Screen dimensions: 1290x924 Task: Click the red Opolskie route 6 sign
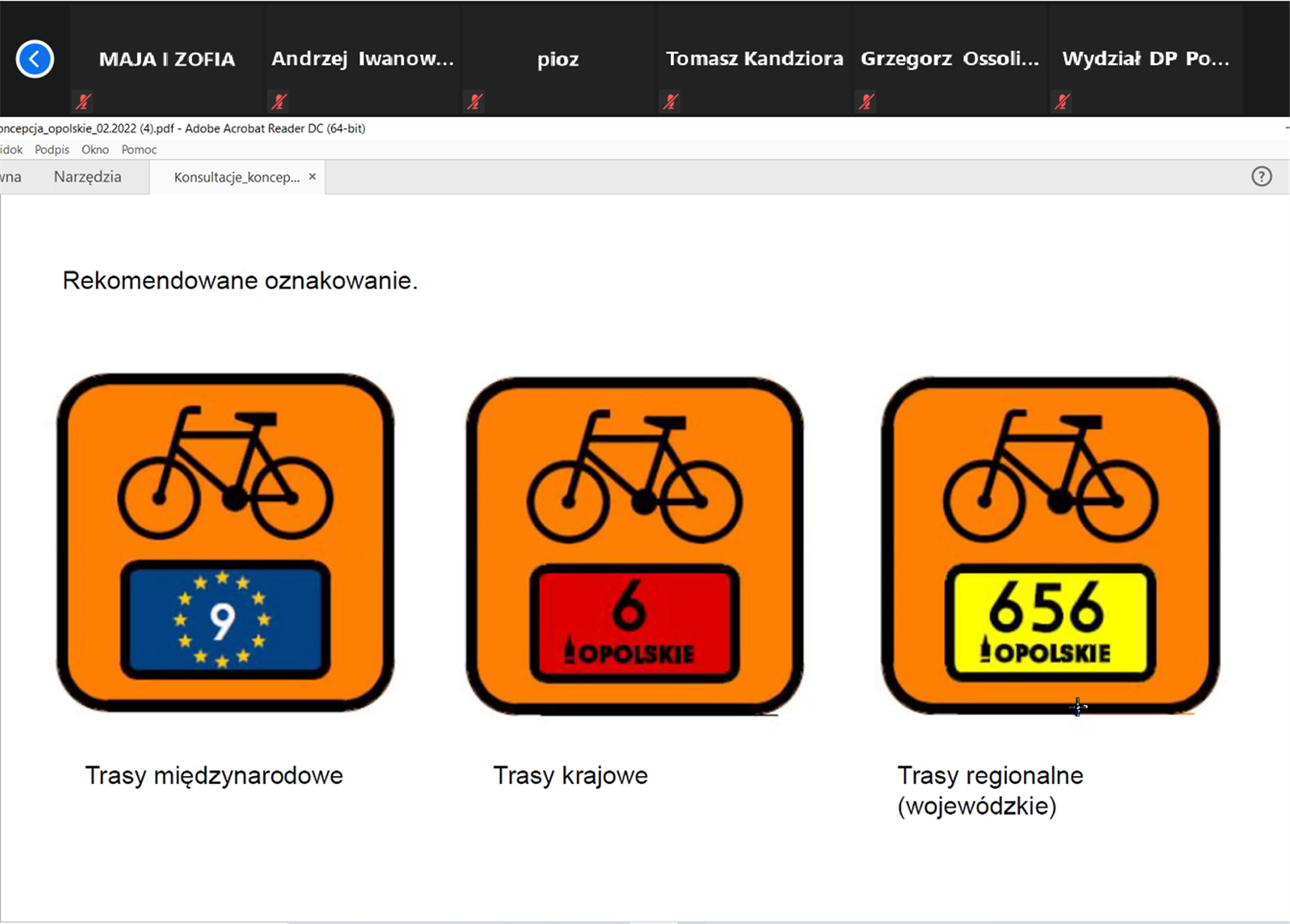point(634,624)
